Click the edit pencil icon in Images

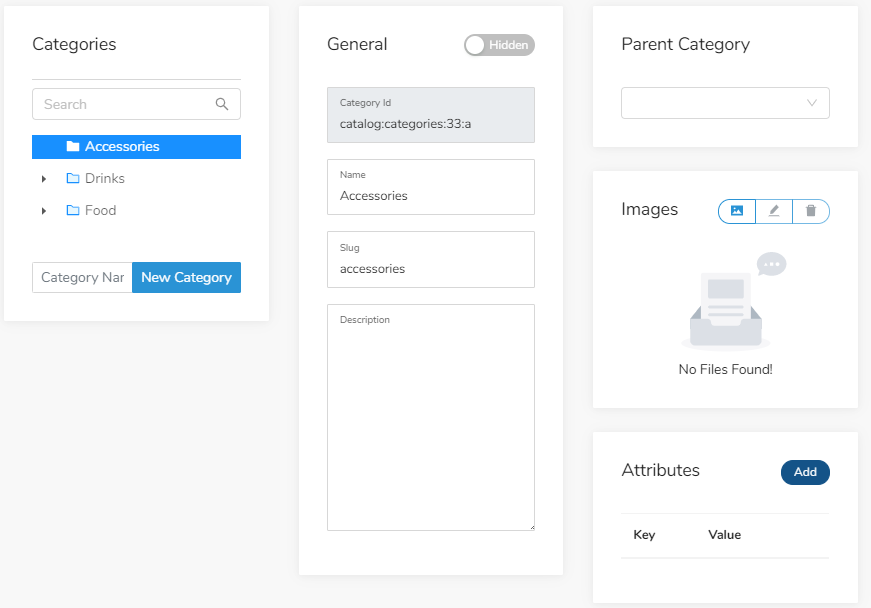click(774, 211)
